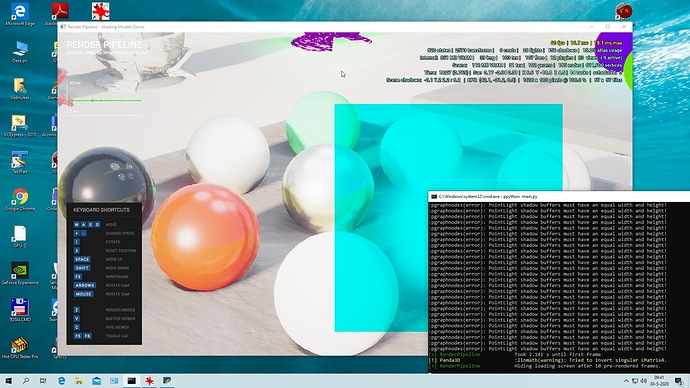Launch the Google Chrome desktop shortcut
Viewport: 690px width, 388px height.
(x=20, y=200)
